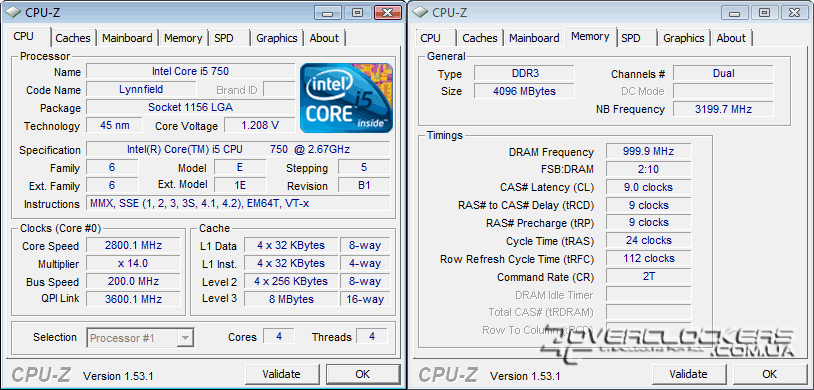The image size is (814, 390).
Task: Switch to Caches tab in left window
Action: [x=73, y=38]
